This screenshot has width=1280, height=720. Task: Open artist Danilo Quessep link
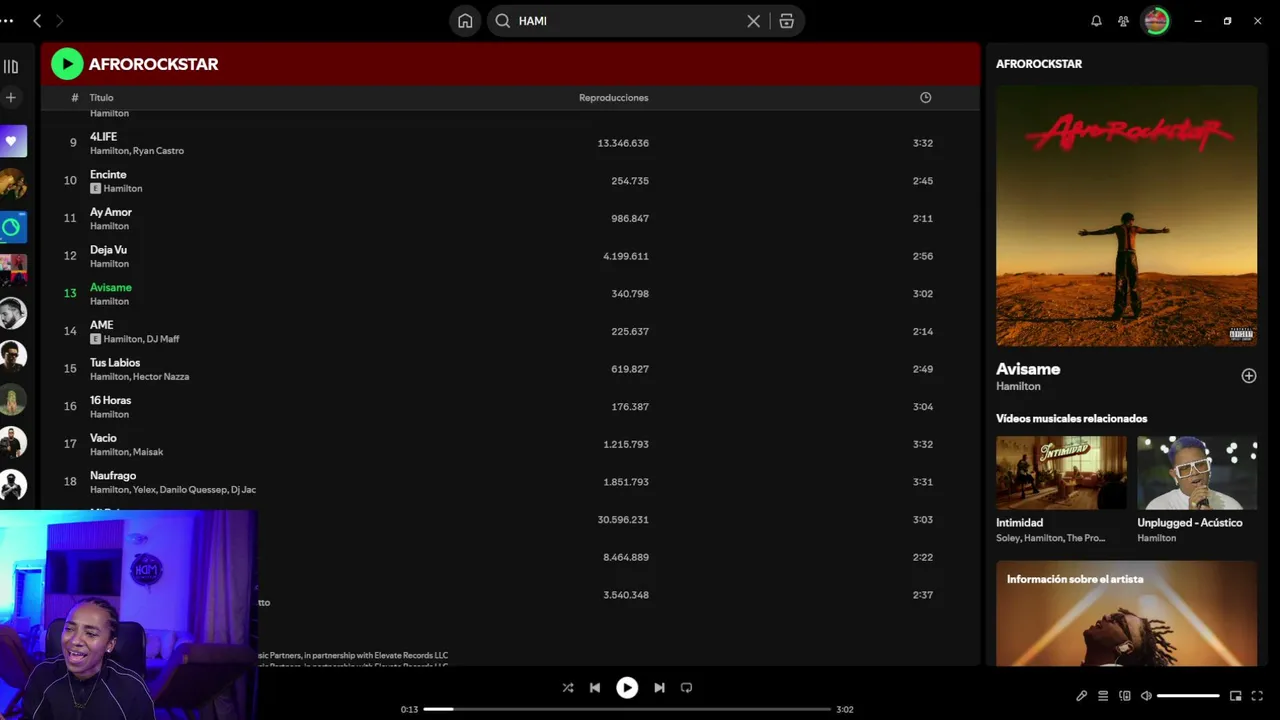[x=194, y=490]
